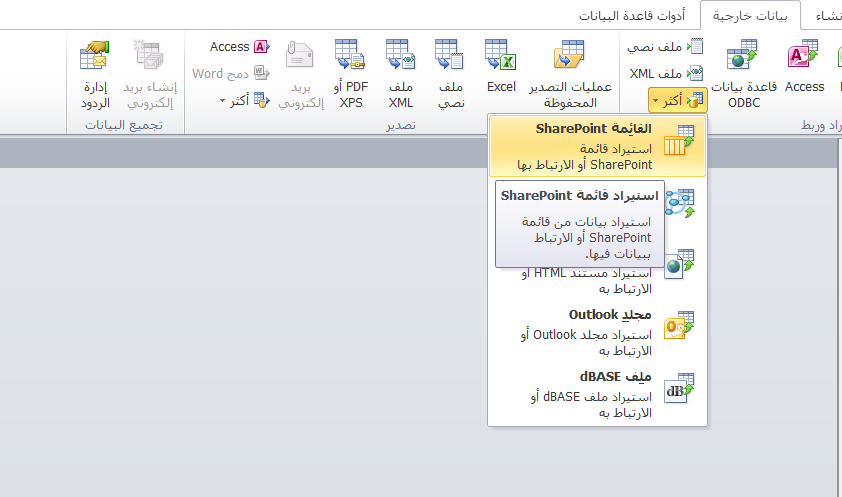842x497 pixels.
Task: Switch to أدوات قاعدة البيانات tab
Action: click(x=632, y=16)
